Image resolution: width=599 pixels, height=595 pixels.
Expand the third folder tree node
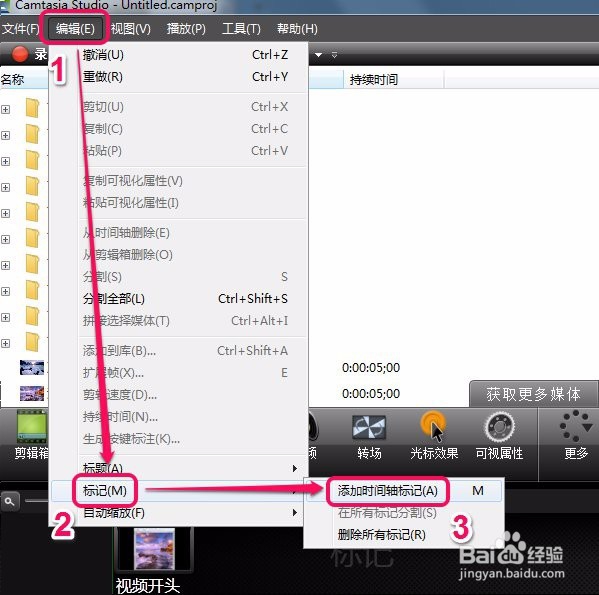click(x=5, y=162)
